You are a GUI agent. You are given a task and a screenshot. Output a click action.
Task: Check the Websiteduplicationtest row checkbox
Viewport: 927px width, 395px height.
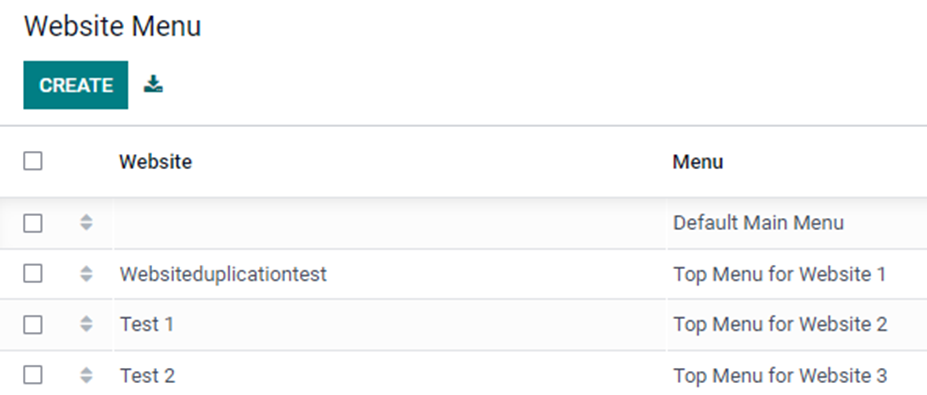pos(33,274)
